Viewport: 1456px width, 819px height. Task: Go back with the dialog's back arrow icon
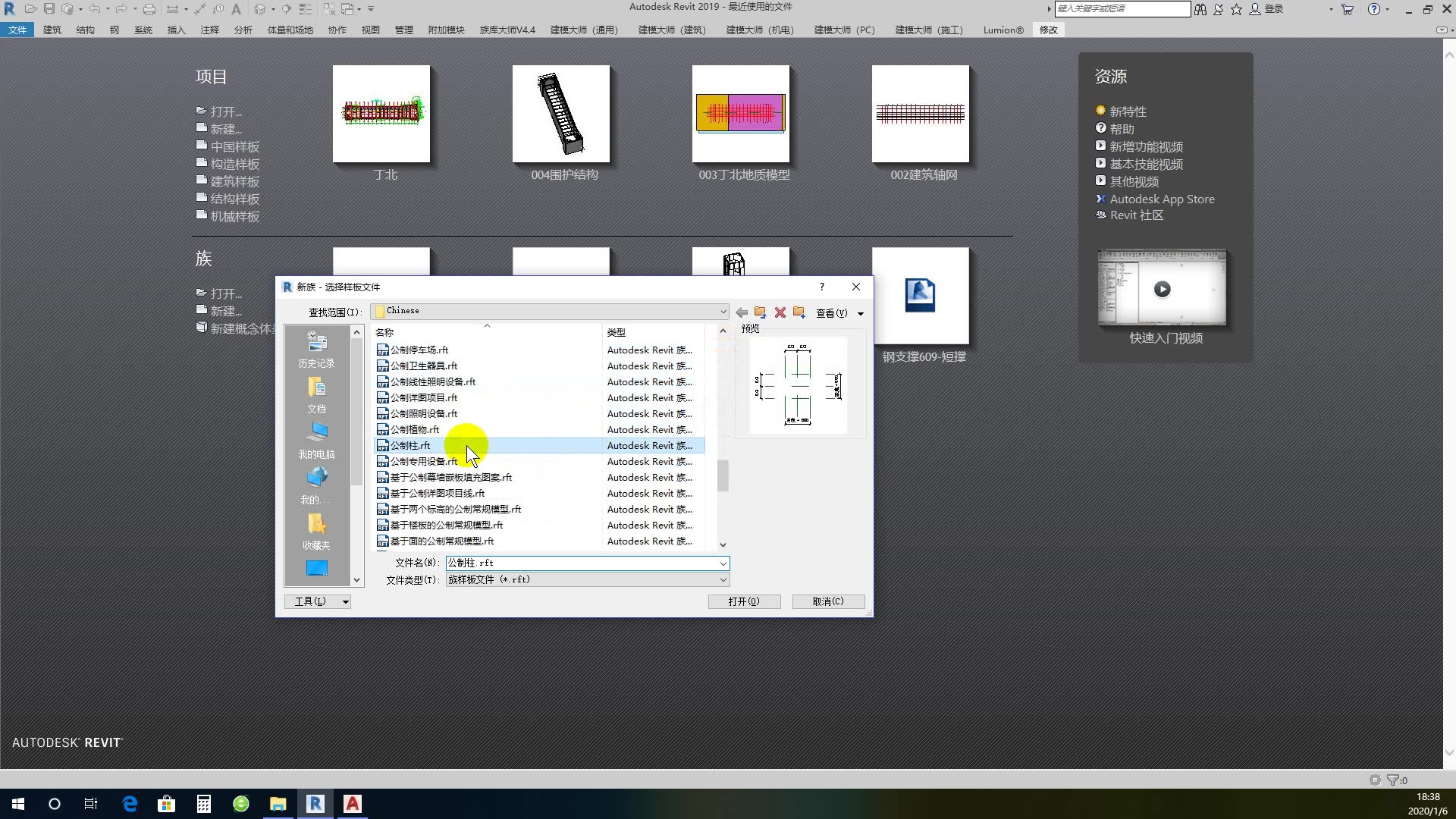tap(742, 312)
